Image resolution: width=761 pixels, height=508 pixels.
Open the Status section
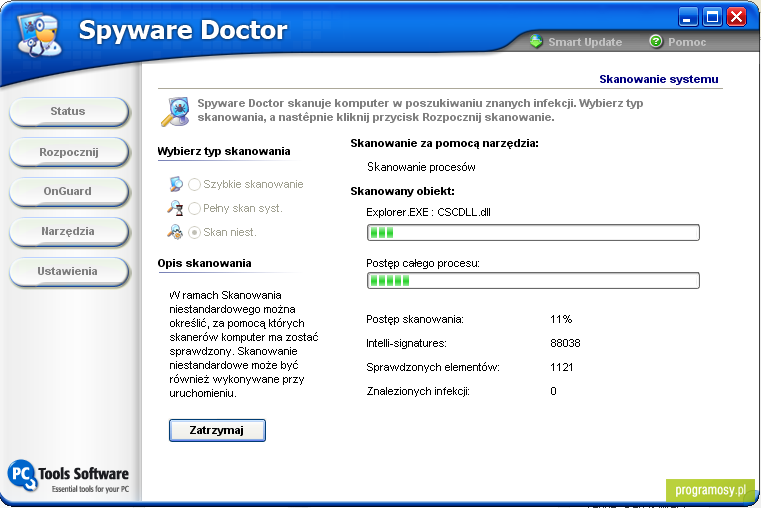pos(68,112)
